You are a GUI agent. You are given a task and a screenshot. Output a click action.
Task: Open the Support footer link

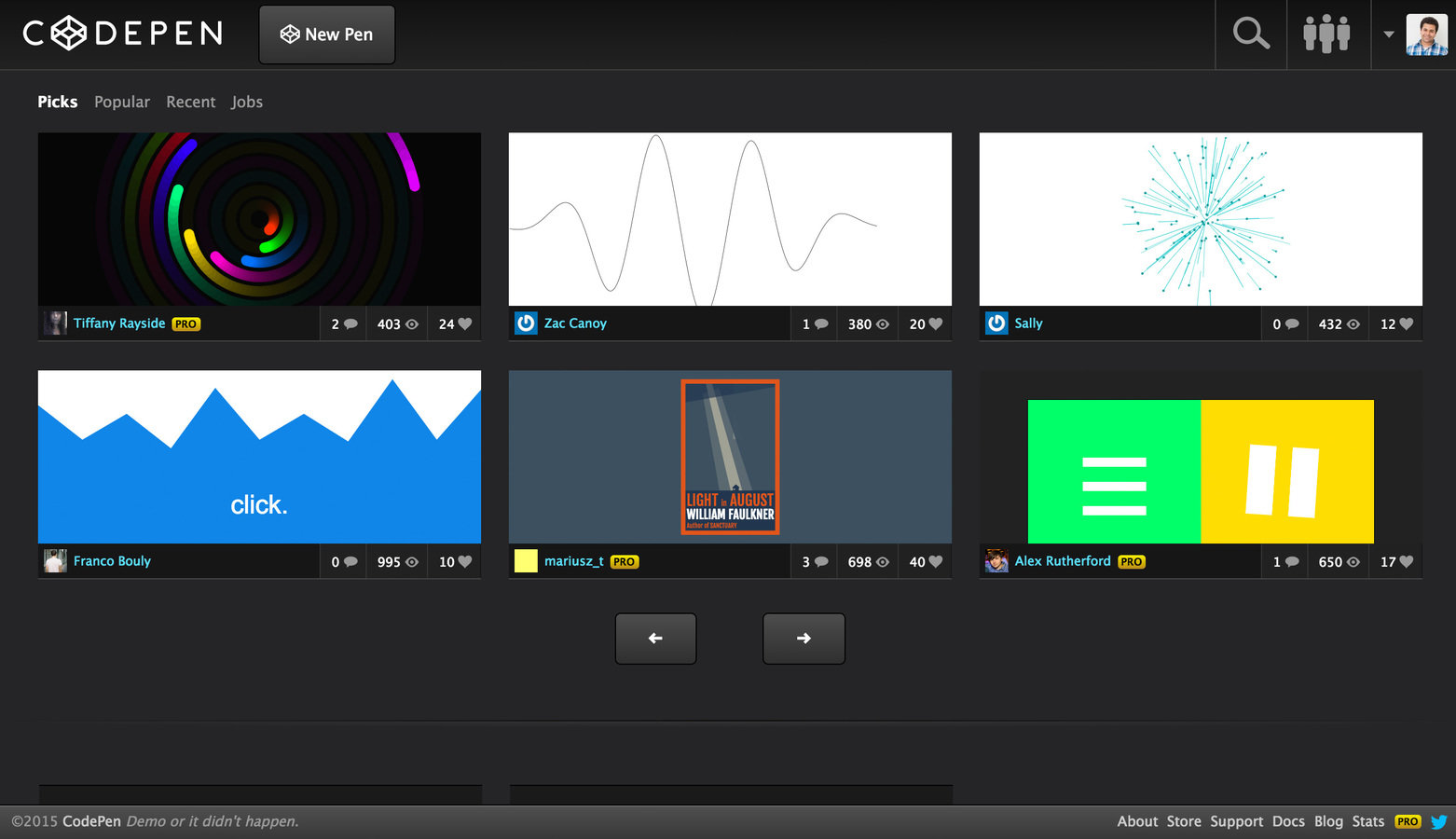(1236, 821)
